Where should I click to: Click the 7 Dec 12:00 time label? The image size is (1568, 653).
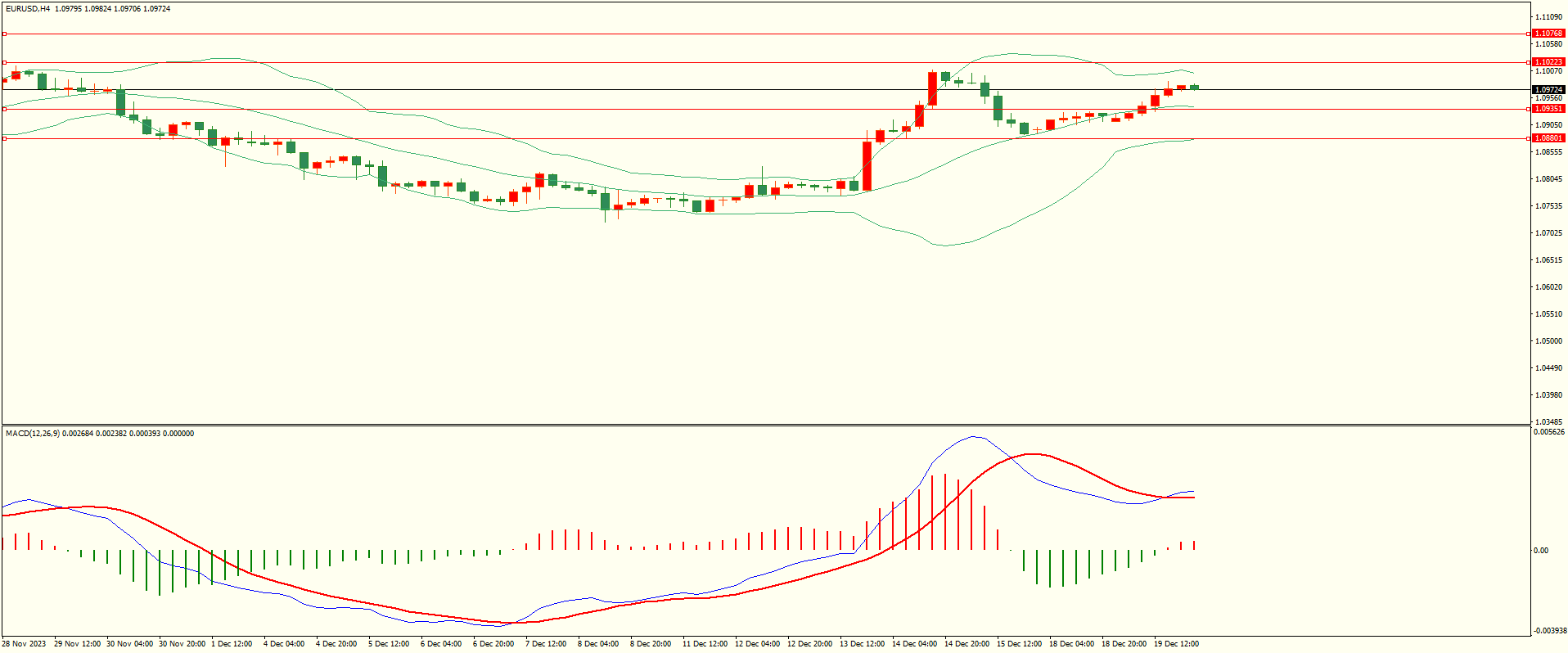pos(546,644)
